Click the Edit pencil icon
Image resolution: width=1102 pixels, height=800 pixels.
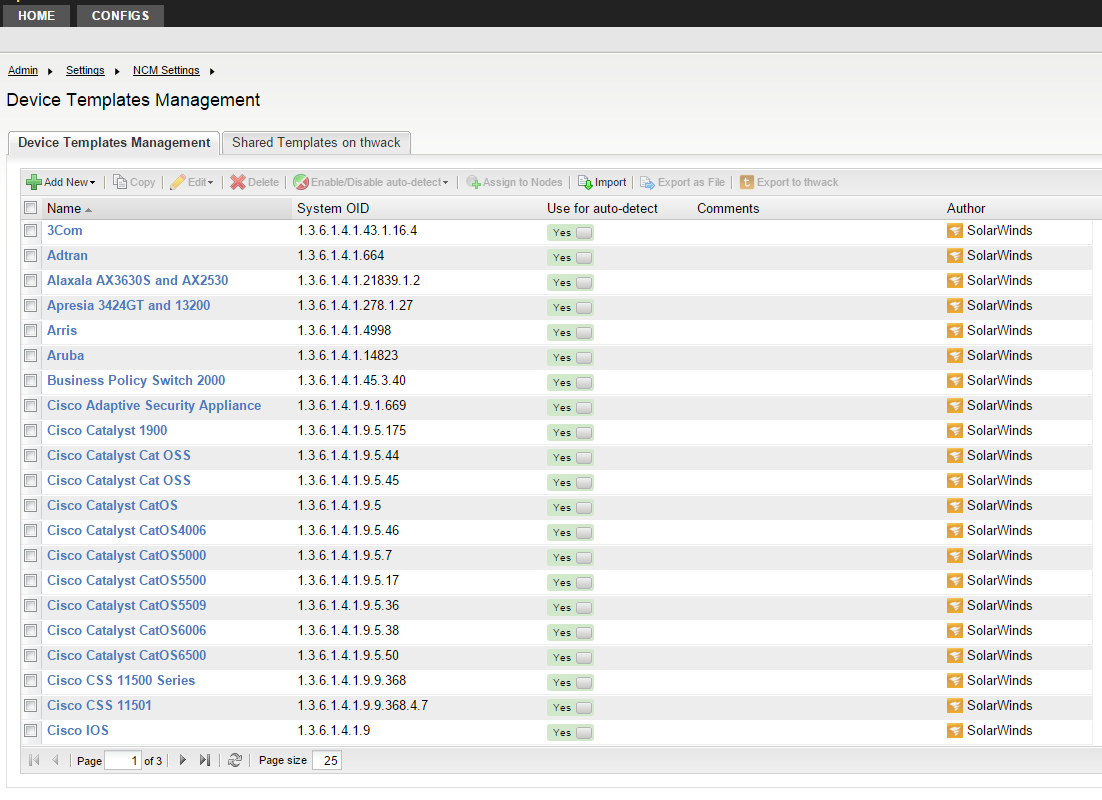178,182
